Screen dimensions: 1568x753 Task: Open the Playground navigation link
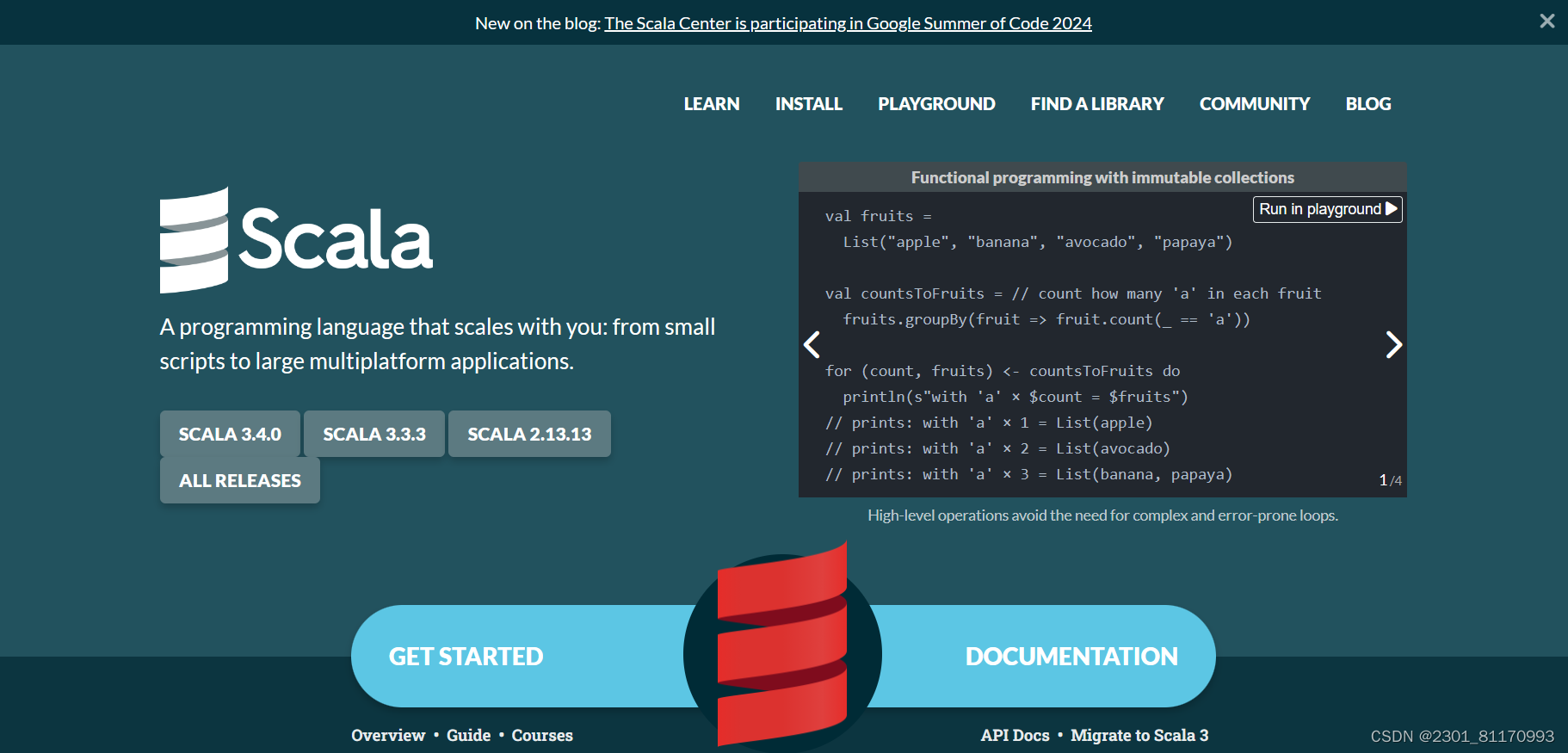coord(936,104)
